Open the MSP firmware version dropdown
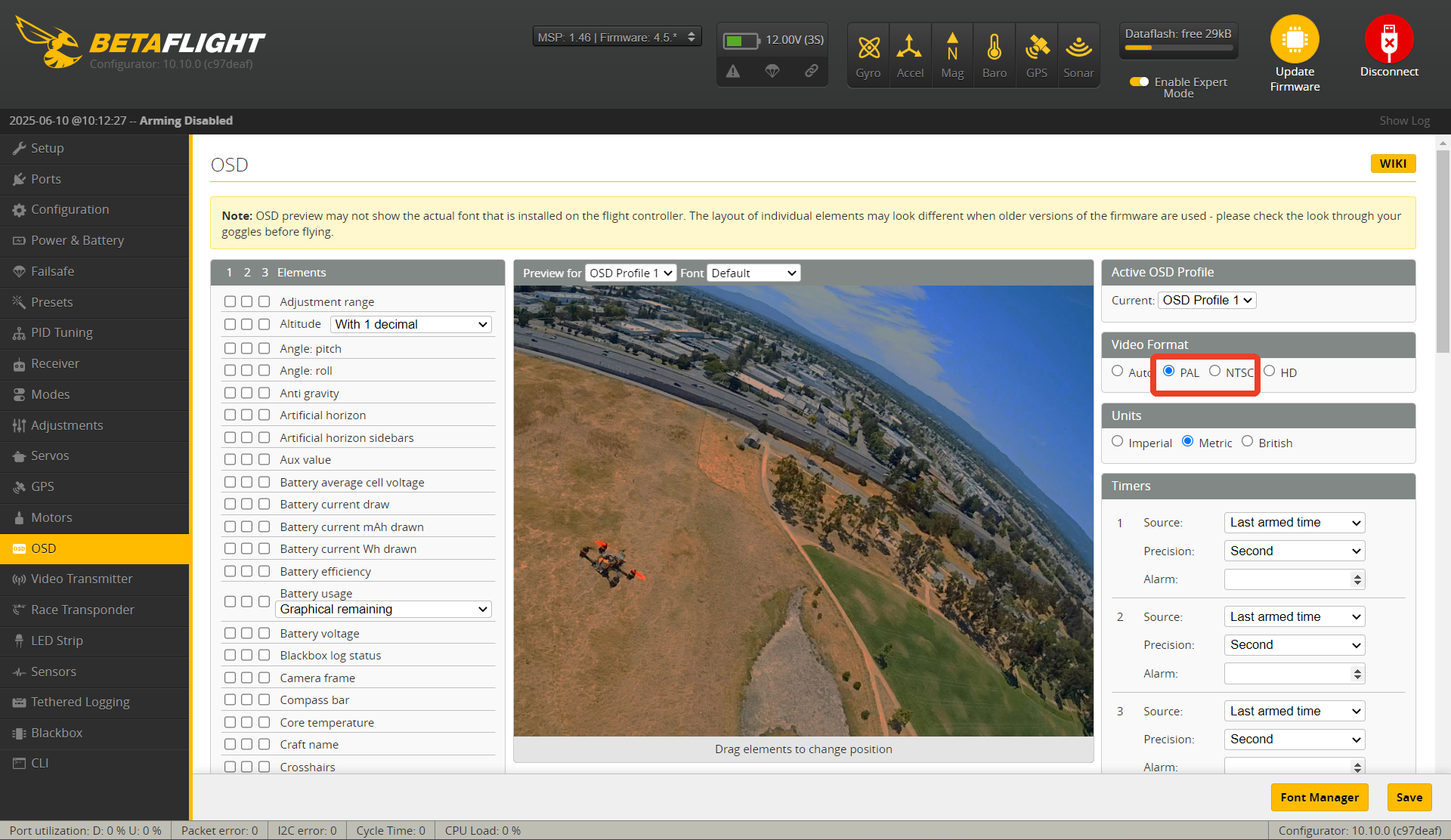The width and height of the screenshot is (1451, 840). [617, 37]
